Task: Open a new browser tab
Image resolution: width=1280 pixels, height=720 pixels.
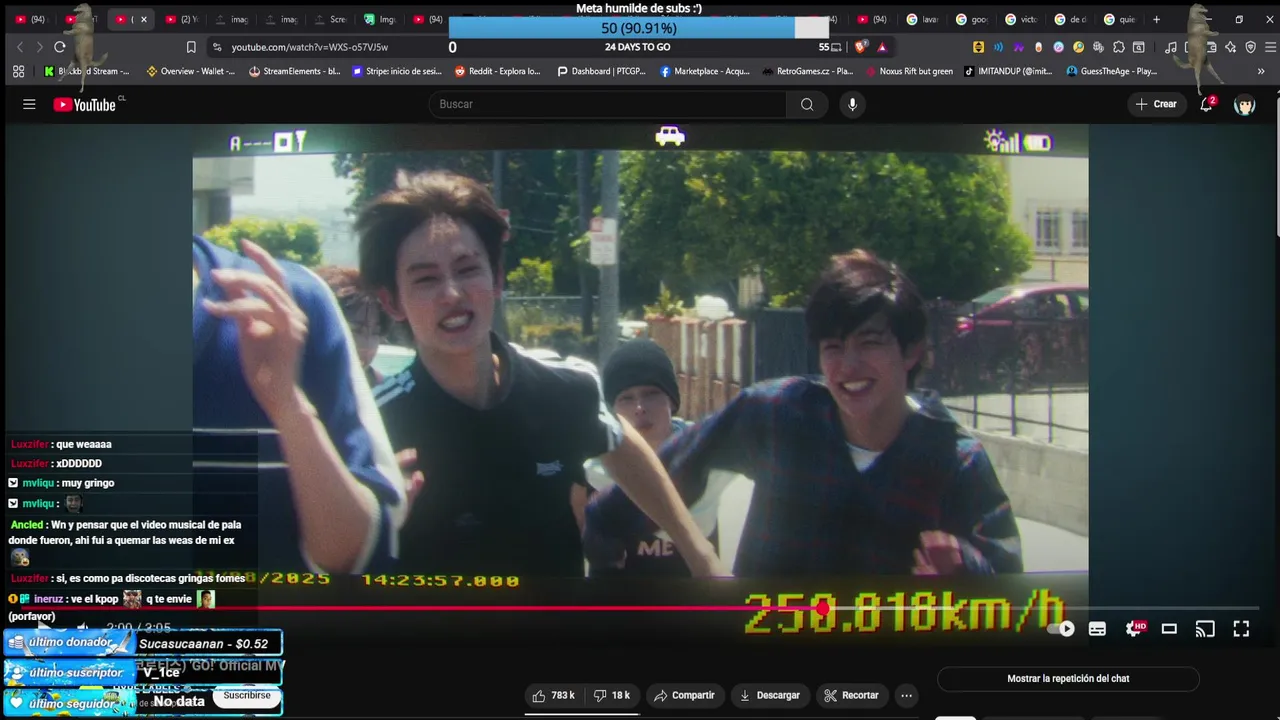Action: click(1157, 19)
